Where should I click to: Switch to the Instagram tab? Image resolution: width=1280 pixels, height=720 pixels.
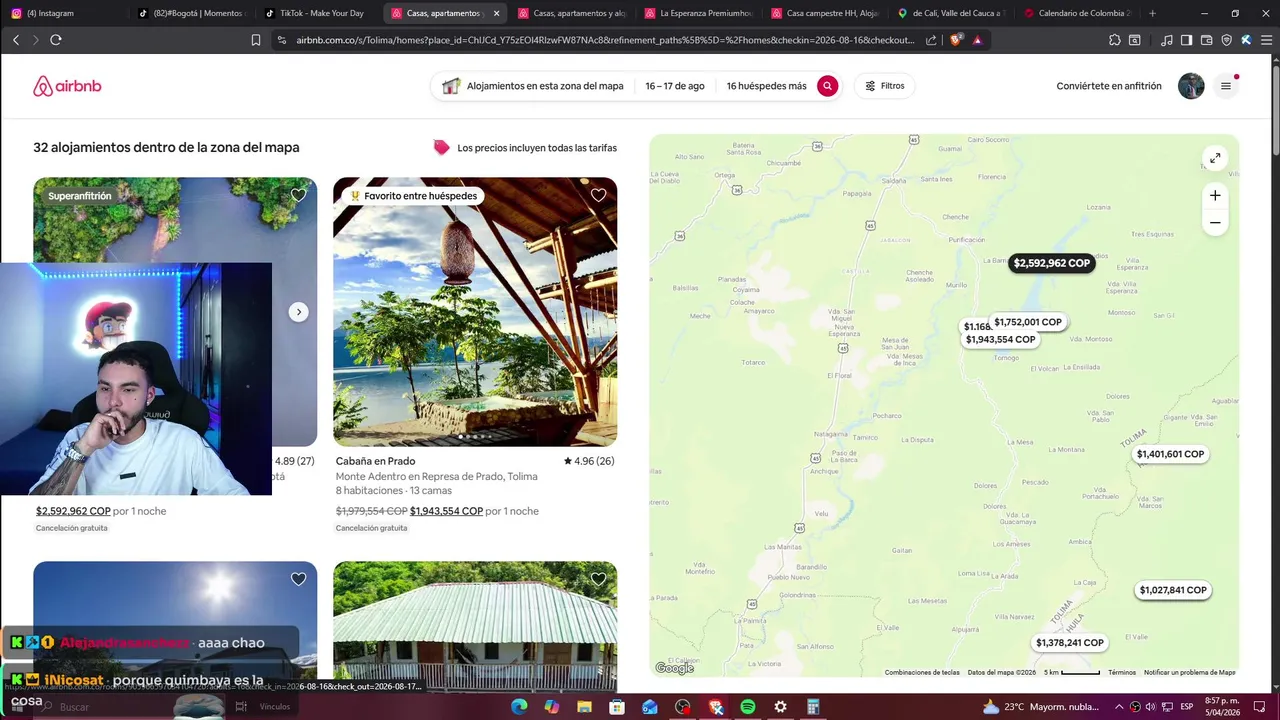click(66, 13)
